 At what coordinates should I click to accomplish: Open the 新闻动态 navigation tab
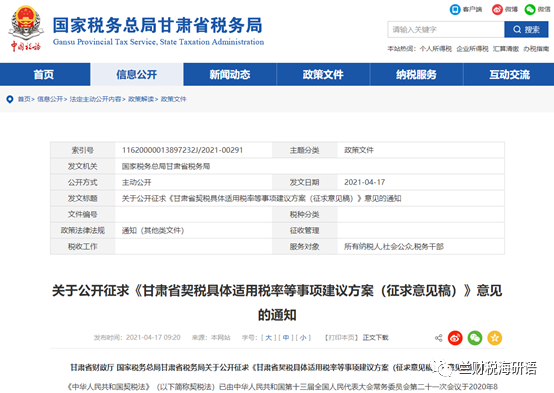pos(230,75)
